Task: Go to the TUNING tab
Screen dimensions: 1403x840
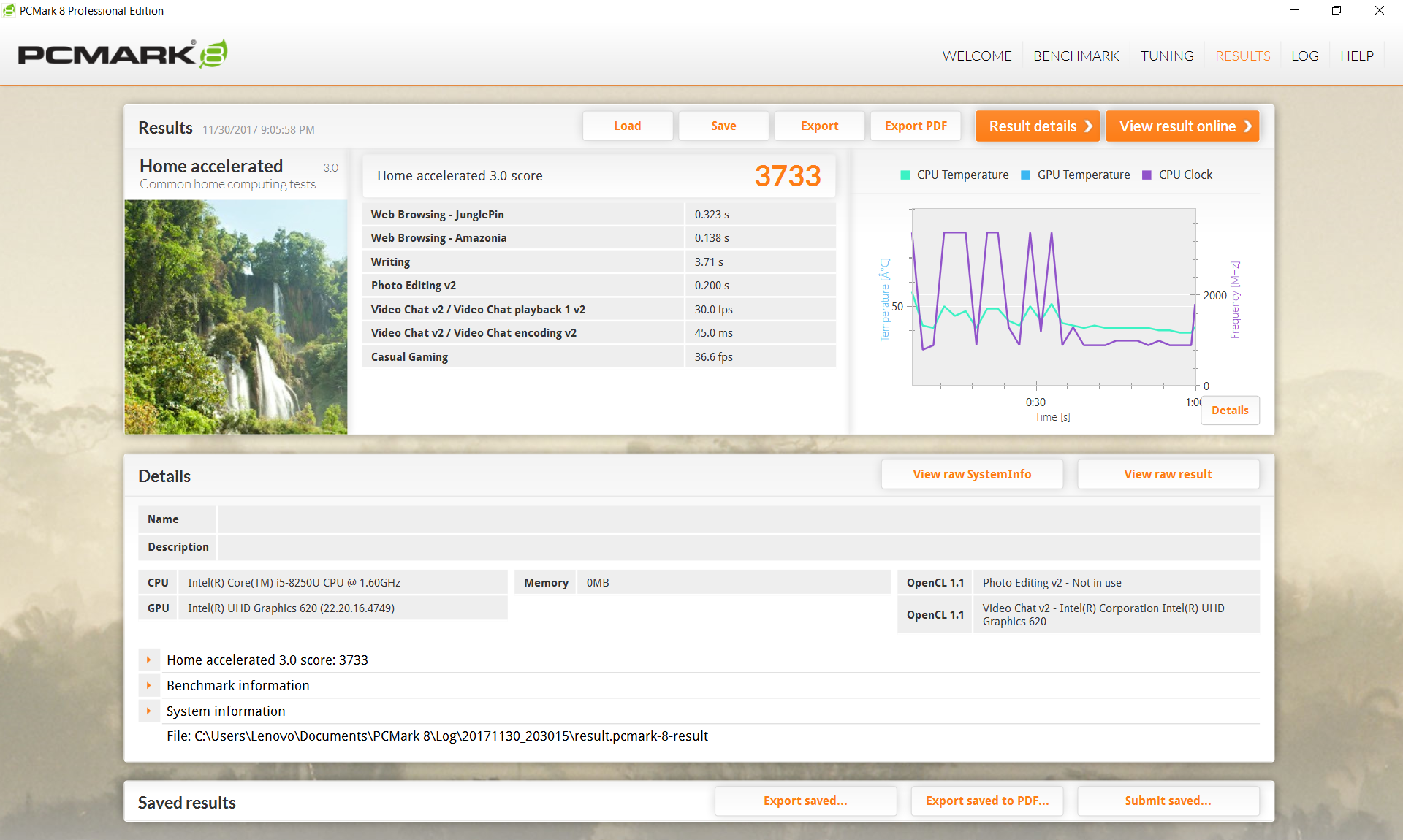Action: pyautogui.click(x=1167, y=56)
